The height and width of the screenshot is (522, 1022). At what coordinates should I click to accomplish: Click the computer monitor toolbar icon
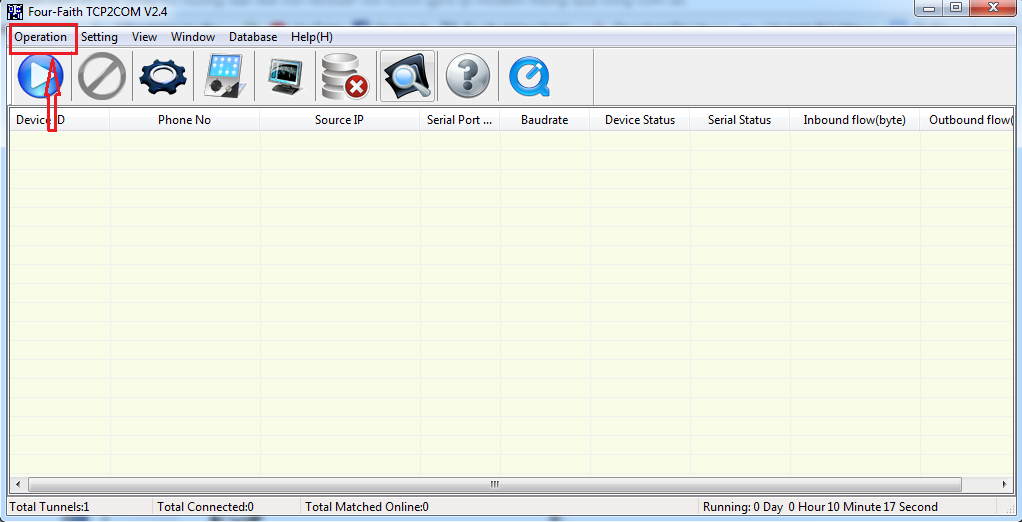click(285, 77)
